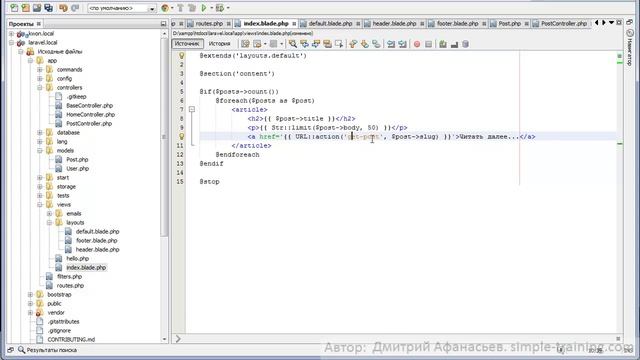Click the Open Project toolbar icon
The width and height of the screenshot is (640, 360).
37,8
